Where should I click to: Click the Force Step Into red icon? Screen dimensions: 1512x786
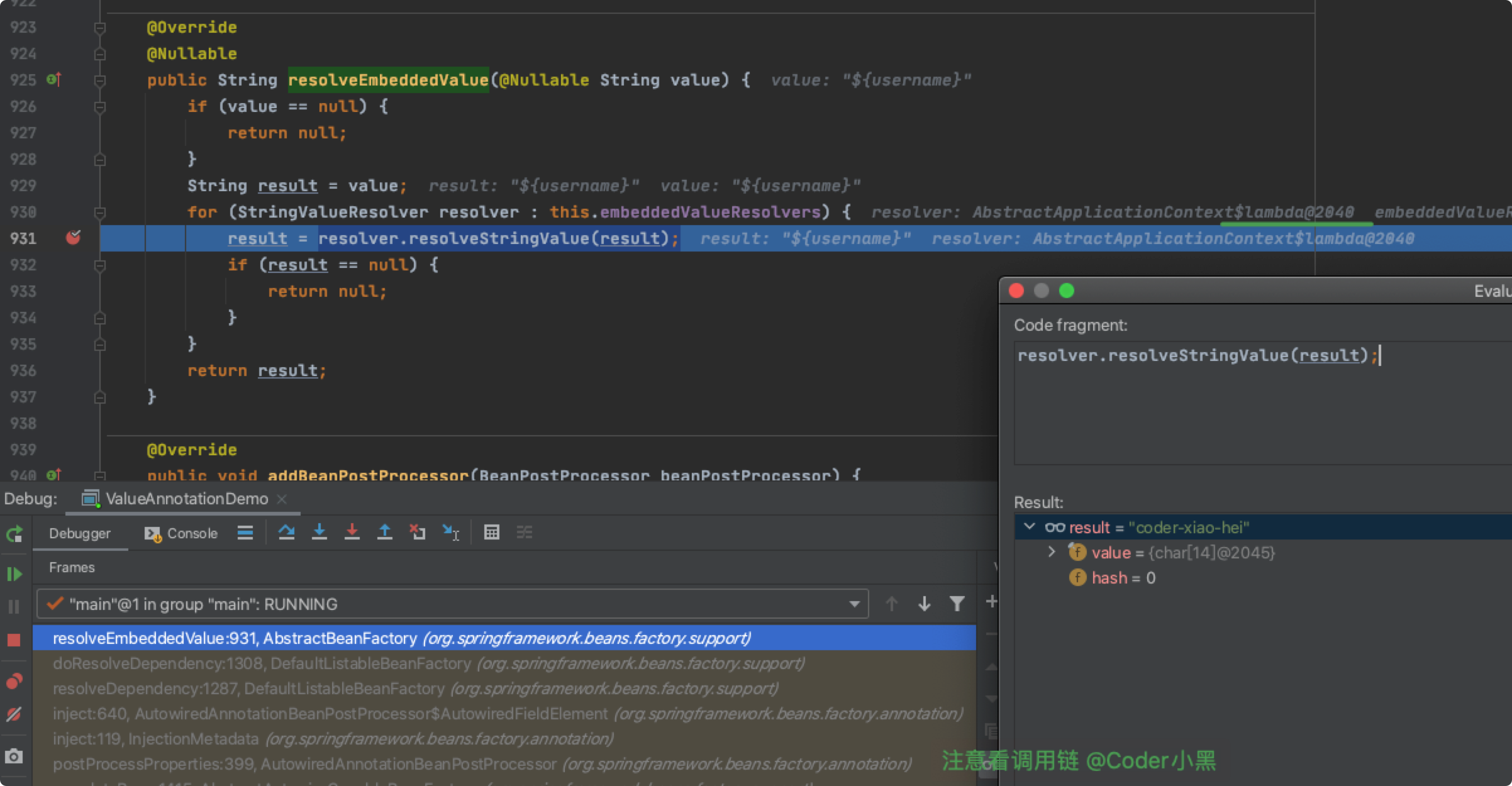(x=352, y=533)
